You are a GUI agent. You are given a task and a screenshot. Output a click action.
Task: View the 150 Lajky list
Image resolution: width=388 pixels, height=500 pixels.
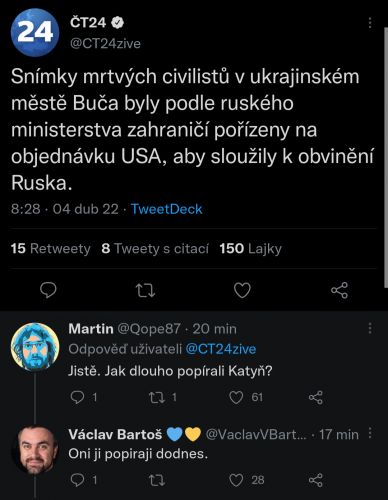(x=251, y=249)
